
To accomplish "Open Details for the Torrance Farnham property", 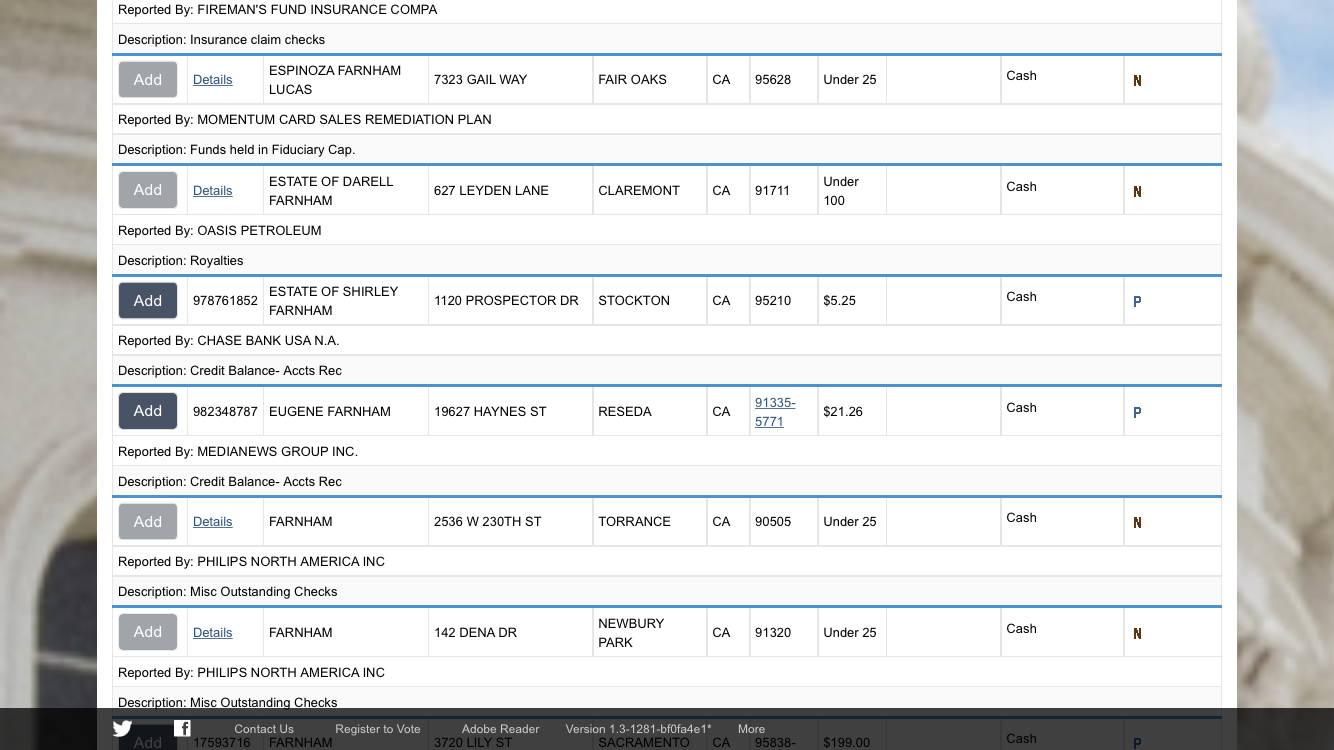I will tap(213, 521).
